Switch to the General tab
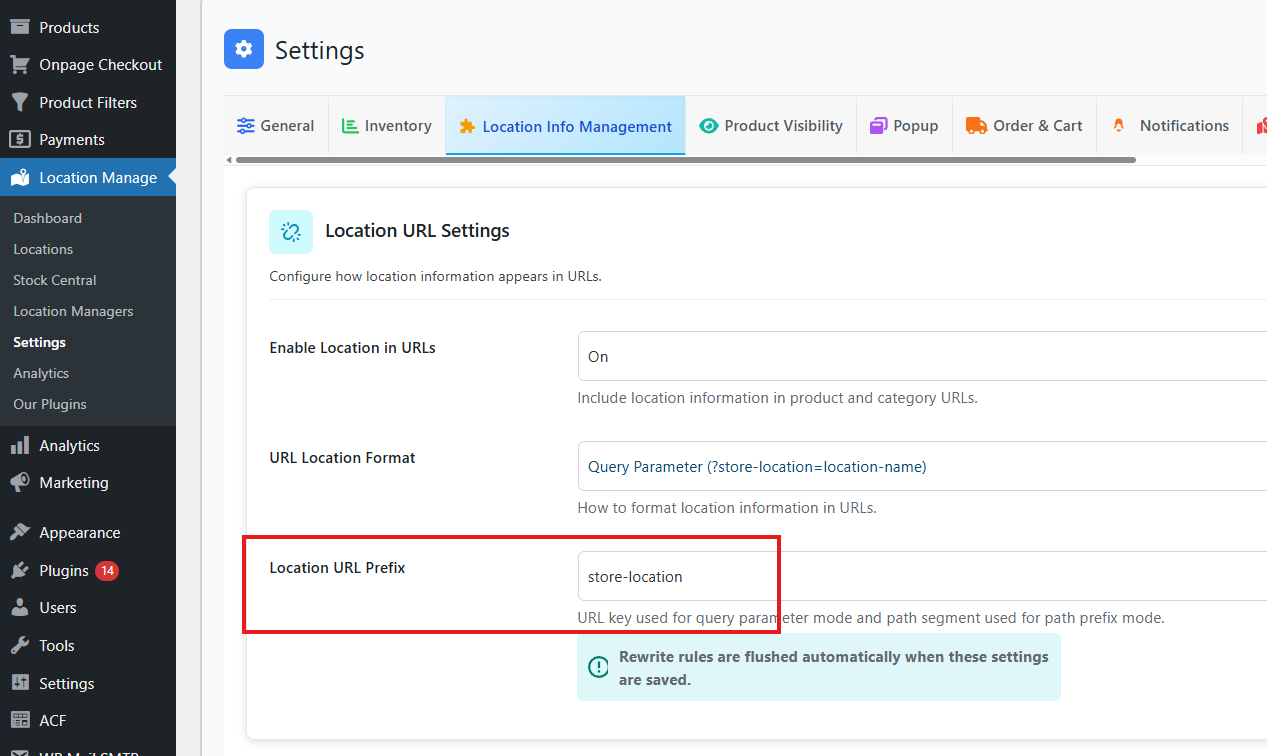 [275, 126]
